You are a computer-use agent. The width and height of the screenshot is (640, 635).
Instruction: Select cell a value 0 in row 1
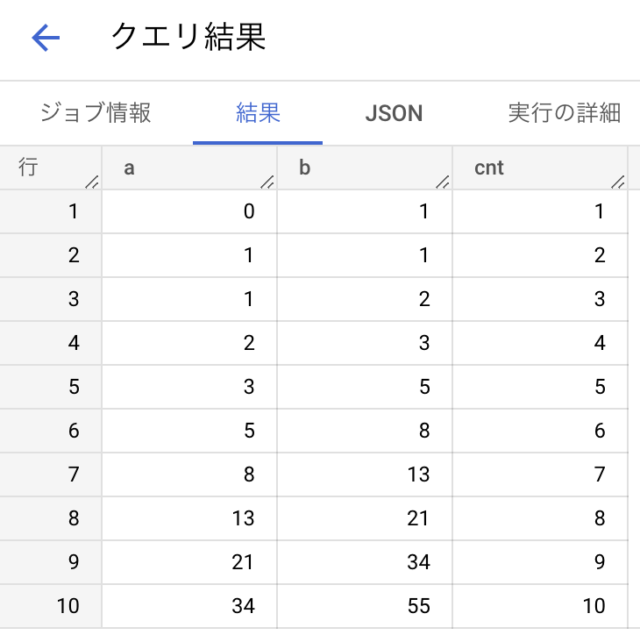(x=189, y=211)
